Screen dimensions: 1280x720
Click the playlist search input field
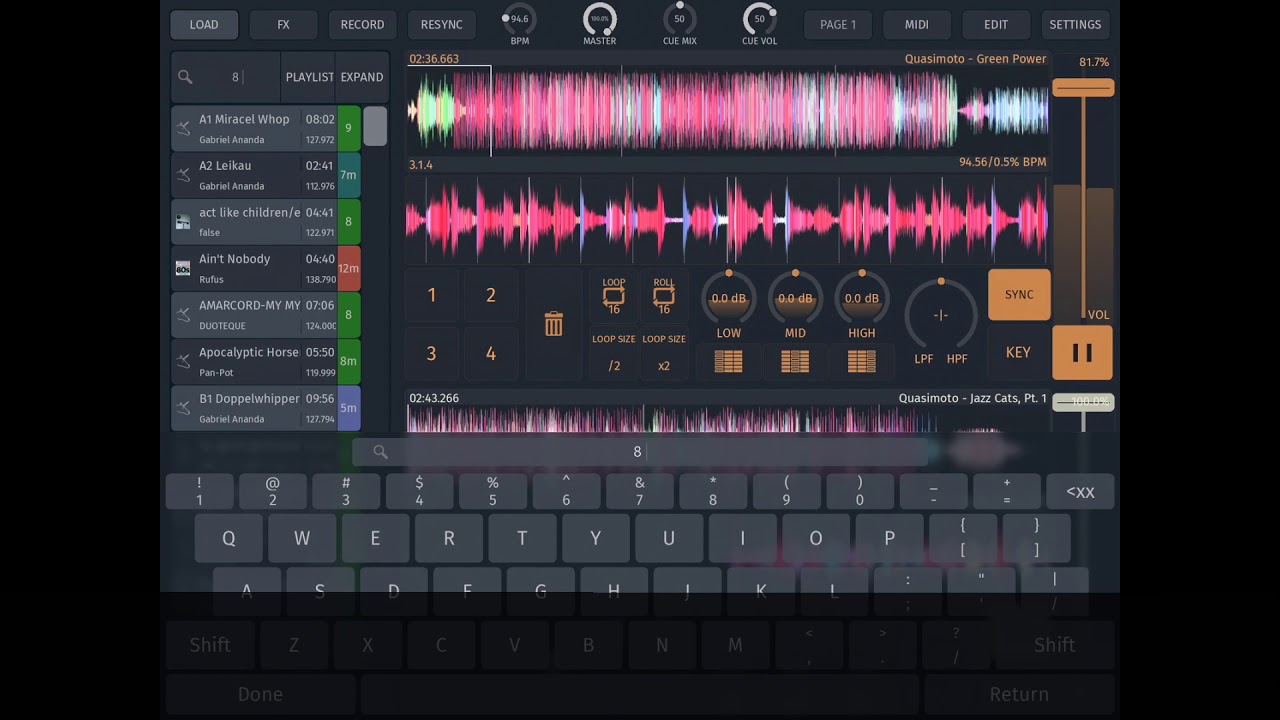[x=225, y=77]
